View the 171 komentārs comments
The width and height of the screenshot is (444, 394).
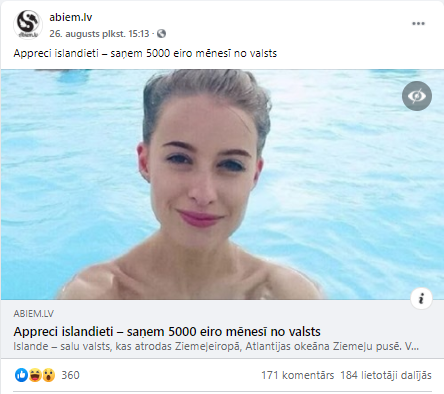(297, 375)
